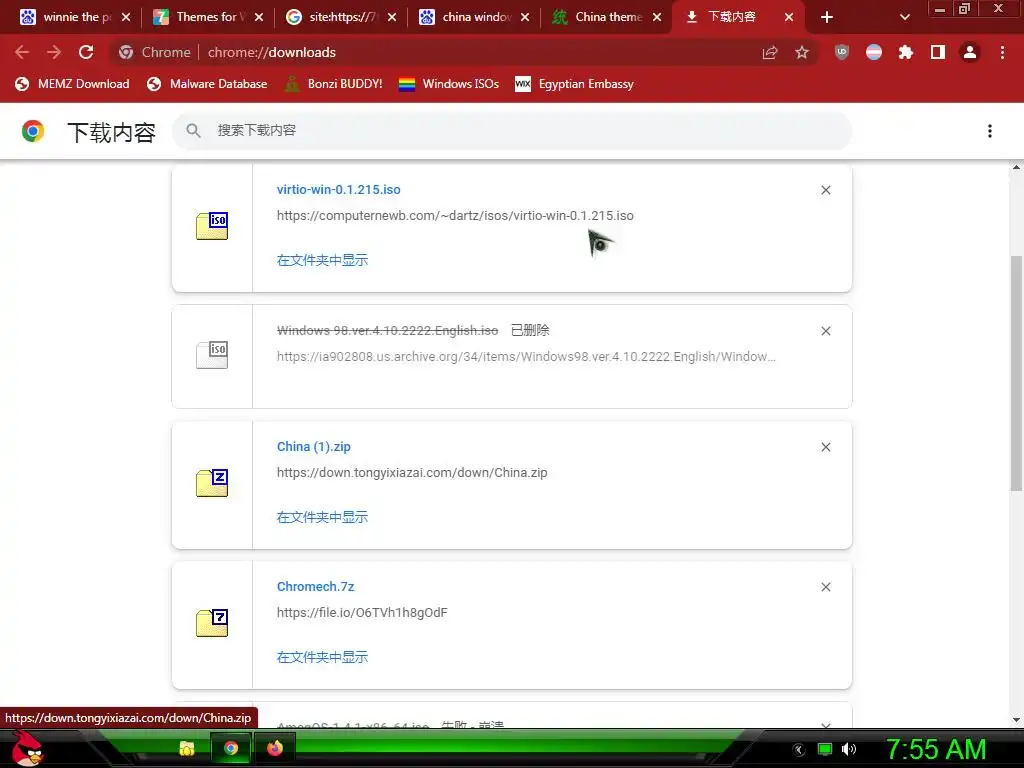Show China (1).zip in folder
1024x768 pixels.
point(322,517)
